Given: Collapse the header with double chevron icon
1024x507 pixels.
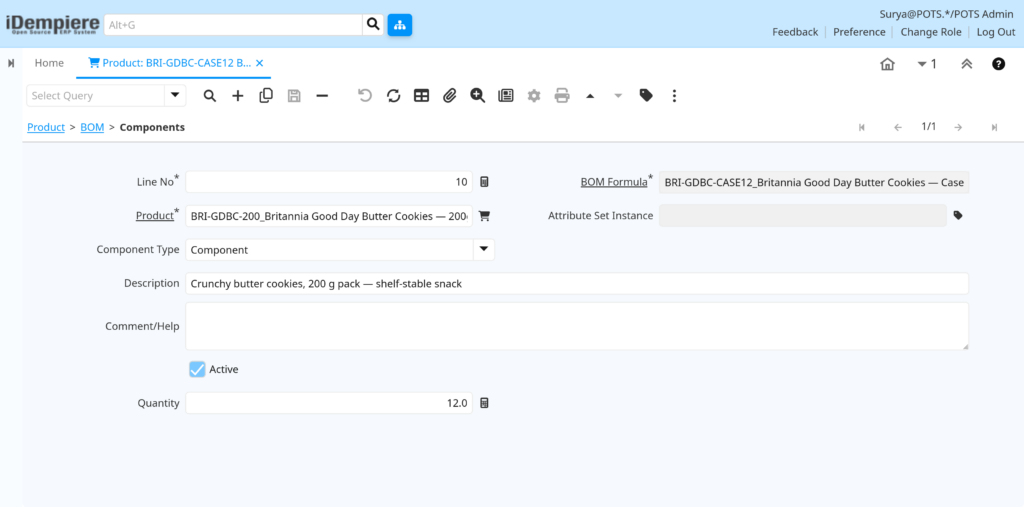Looking at the screenshot, I should (x=967, y=64).
